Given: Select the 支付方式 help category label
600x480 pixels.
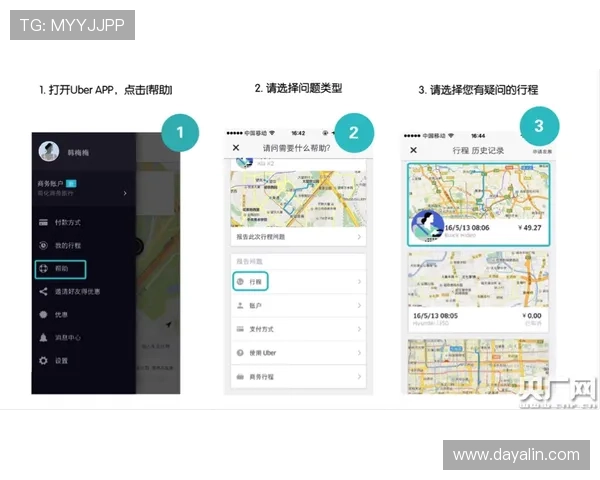Looking at the screenshot, I should click(261, 329).
